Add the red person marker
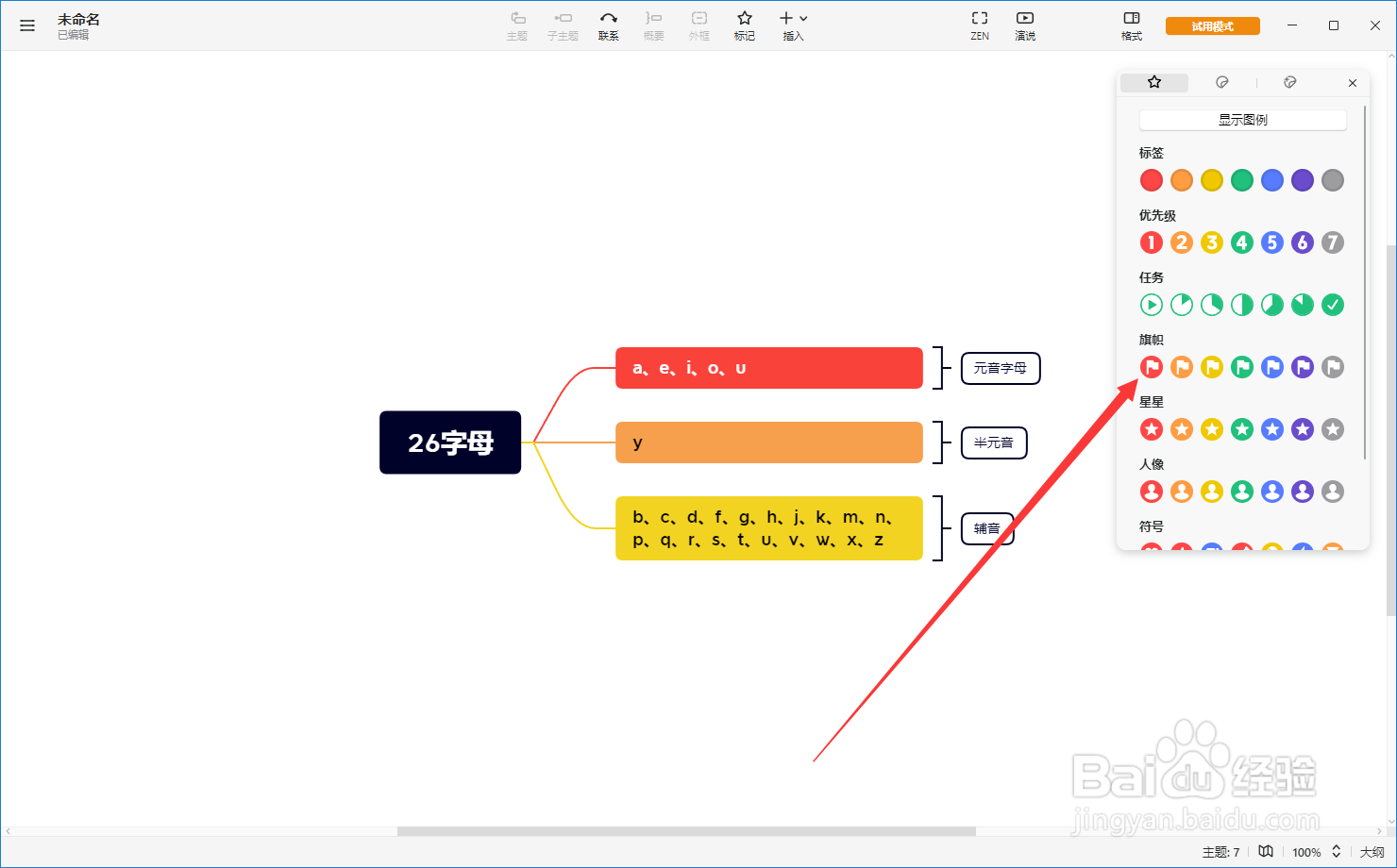 (1152, 492)
